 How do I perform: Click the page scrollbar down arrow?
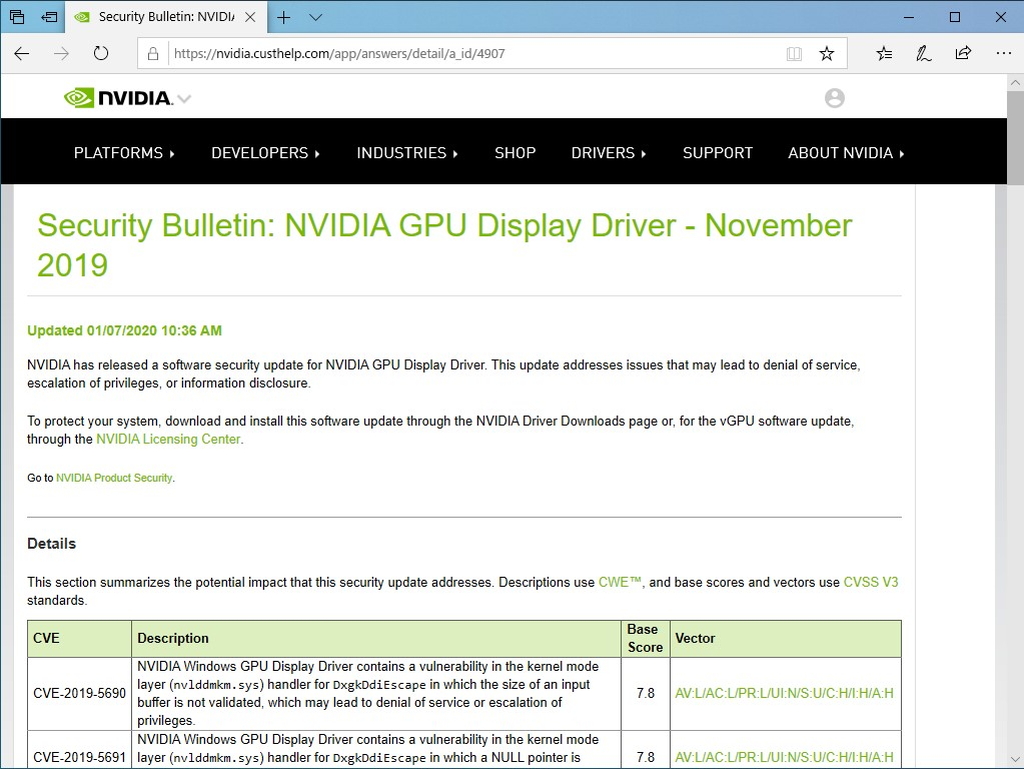click(1015, 759)
